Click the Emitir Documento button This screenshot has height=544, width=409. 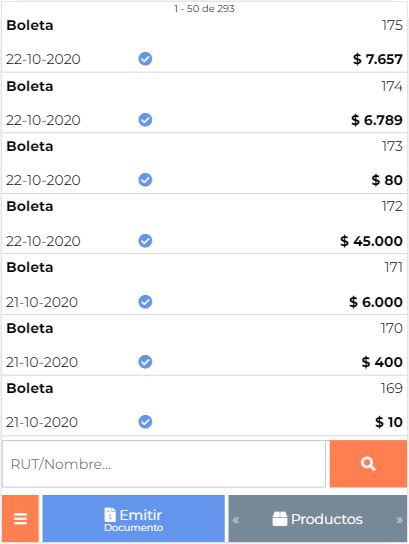(x=134, y=518)
